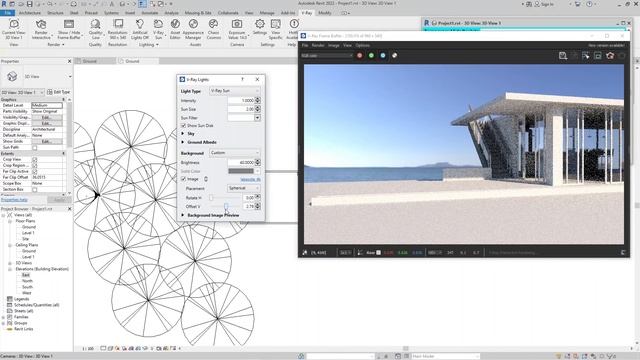The height and width of the screenshot is (360, 640).
Task: Click save image icon in Frame Buffer toolbar
Action: [563, 56]
